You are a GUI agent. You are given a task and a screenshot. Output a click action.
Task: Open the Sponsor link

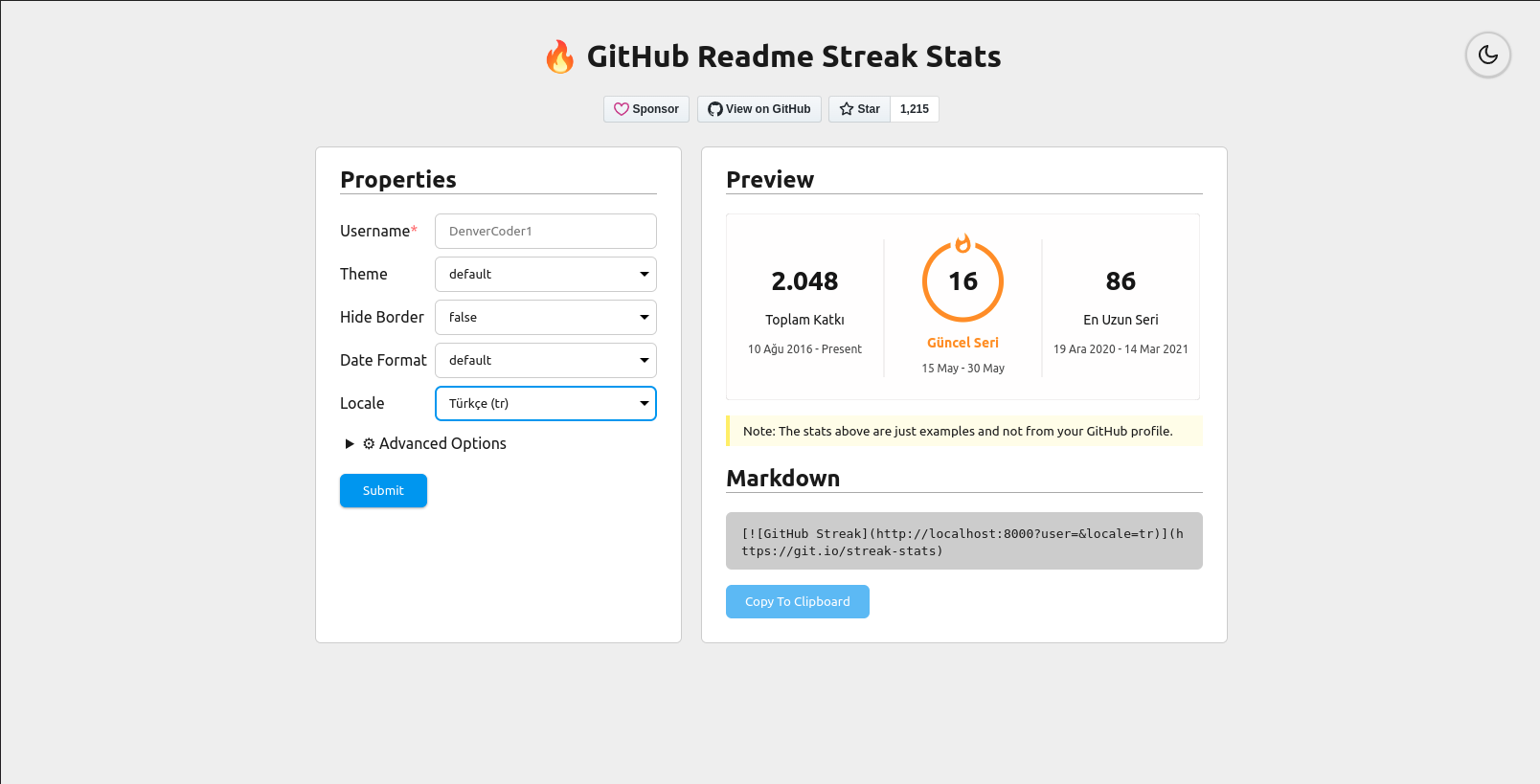point(646,109)
